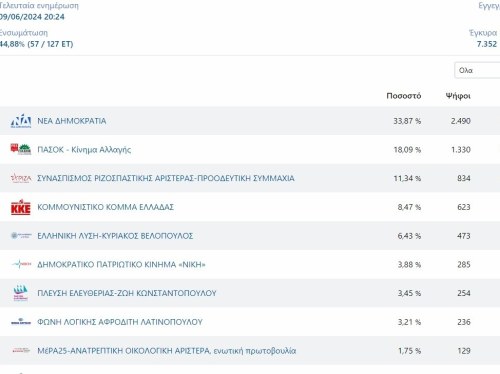500x374 pixels.
Task: Open ΣΥΝΑΣΠΙΣΜΟΣ ΡΙΖΟΣΠΑΣΤΙΚΗΣ ΑΡΙΣΤΕΡΑΣ party link
Action: [x=166, y=178]
